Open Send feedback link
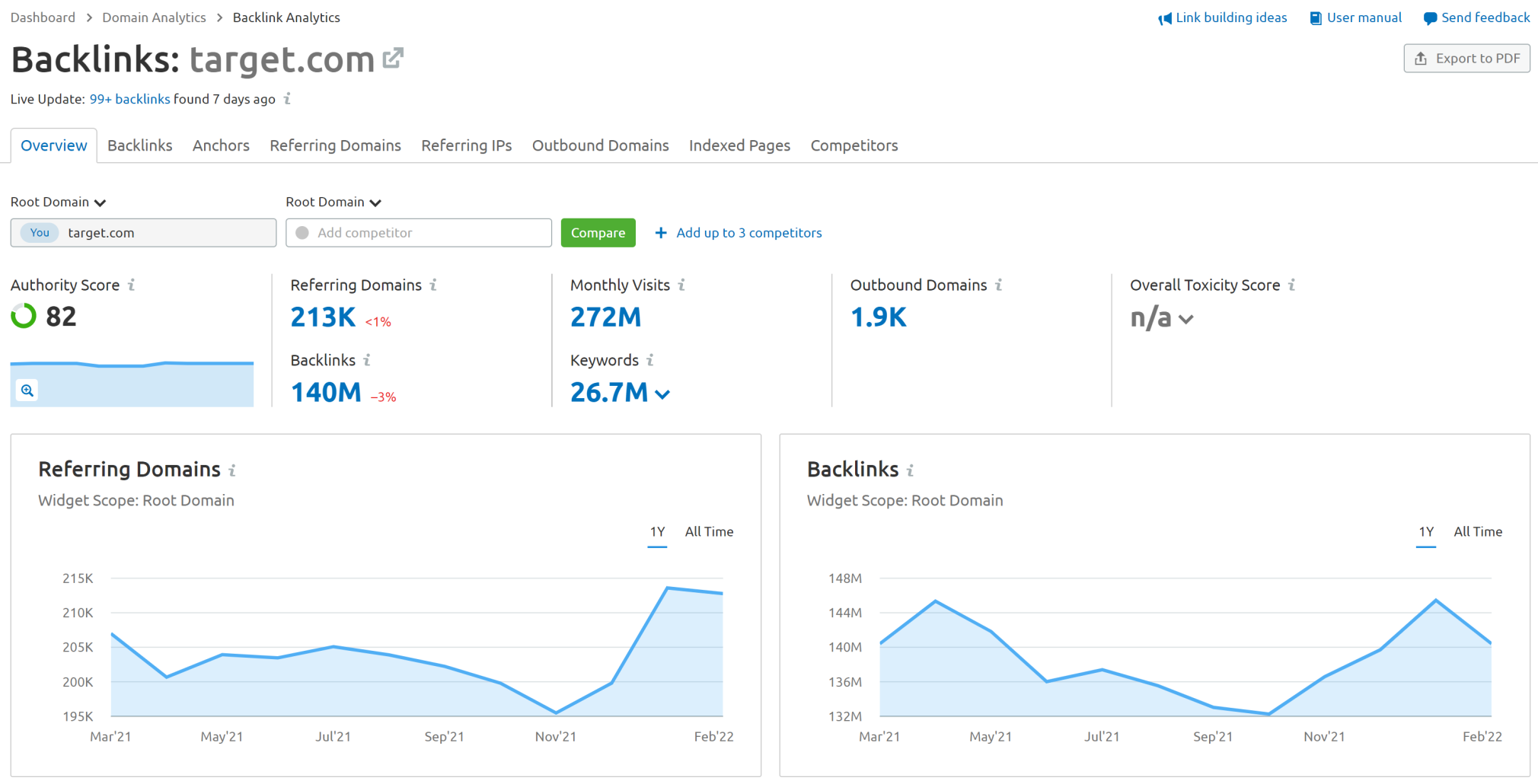Screen dimensions: 1538x784 click(1485, 18)
